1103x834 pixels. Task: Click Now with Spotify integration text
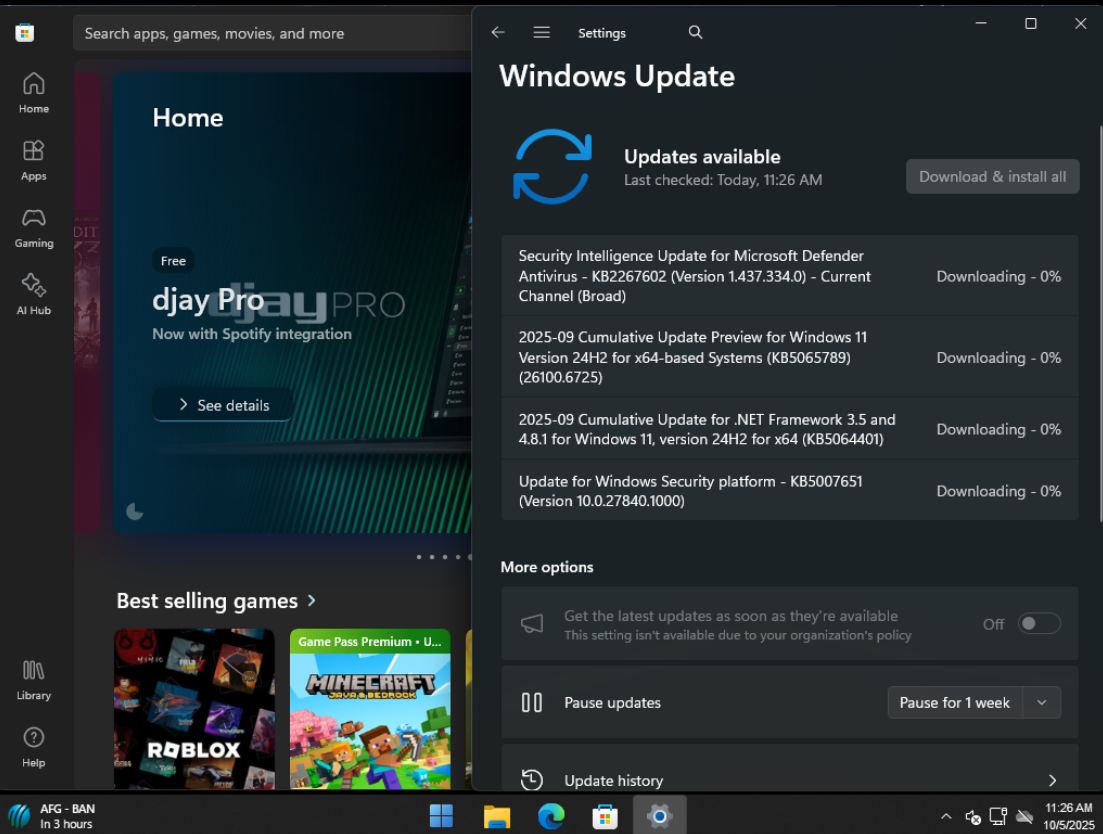click(x=252, y=334)
